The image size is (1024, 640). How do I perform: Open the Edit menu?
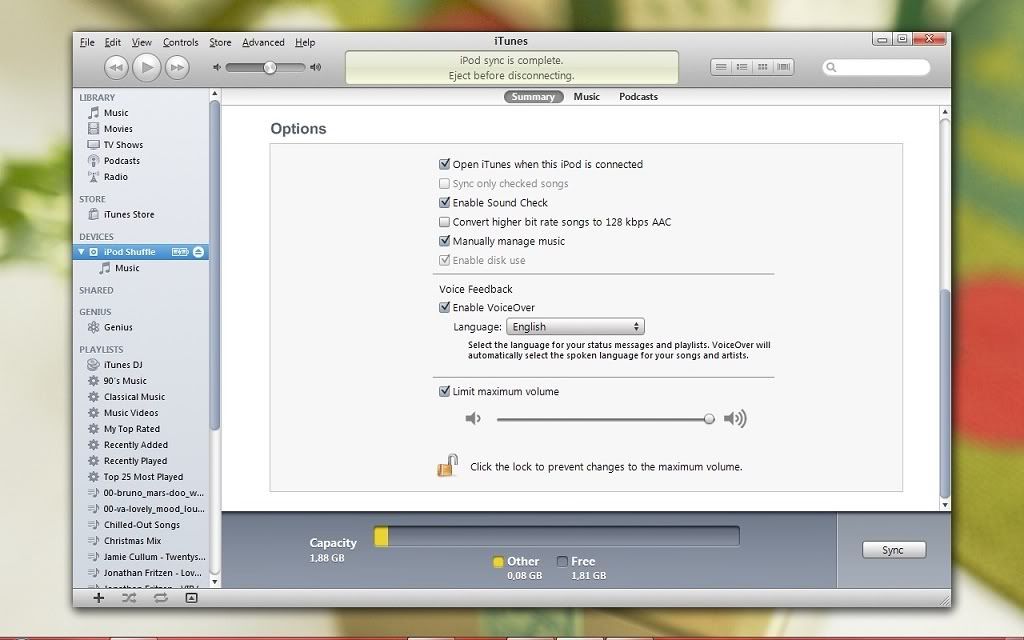(x=112, y=42)
